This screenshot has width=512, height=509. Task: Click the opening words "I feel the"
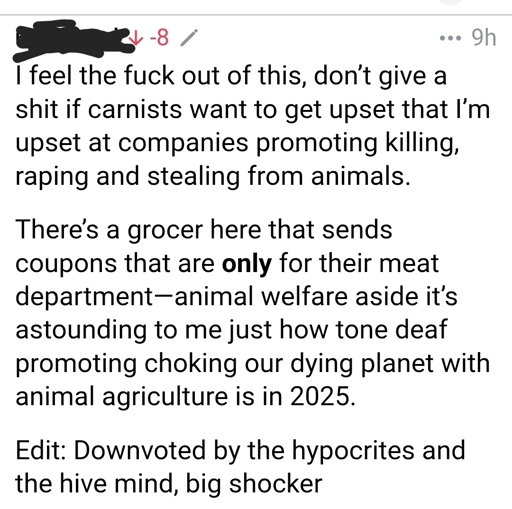click(61, 75)
